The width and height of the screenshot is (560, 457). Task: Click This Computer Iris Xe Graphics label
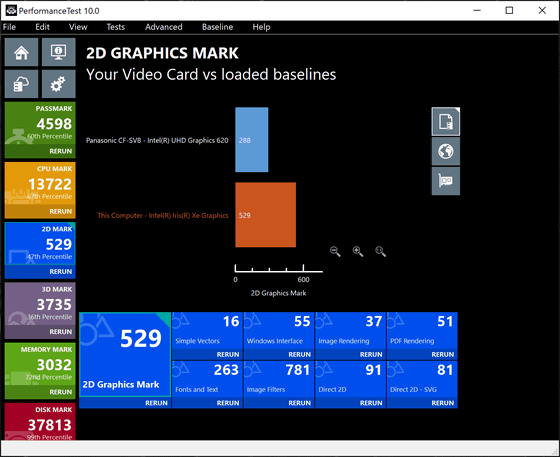(163, 215)
